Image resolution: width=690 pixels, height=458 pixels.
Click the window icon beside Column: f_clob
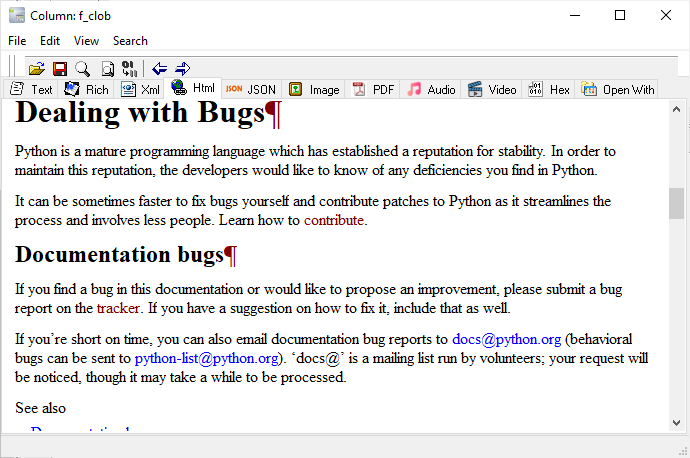tap(17, 15)
